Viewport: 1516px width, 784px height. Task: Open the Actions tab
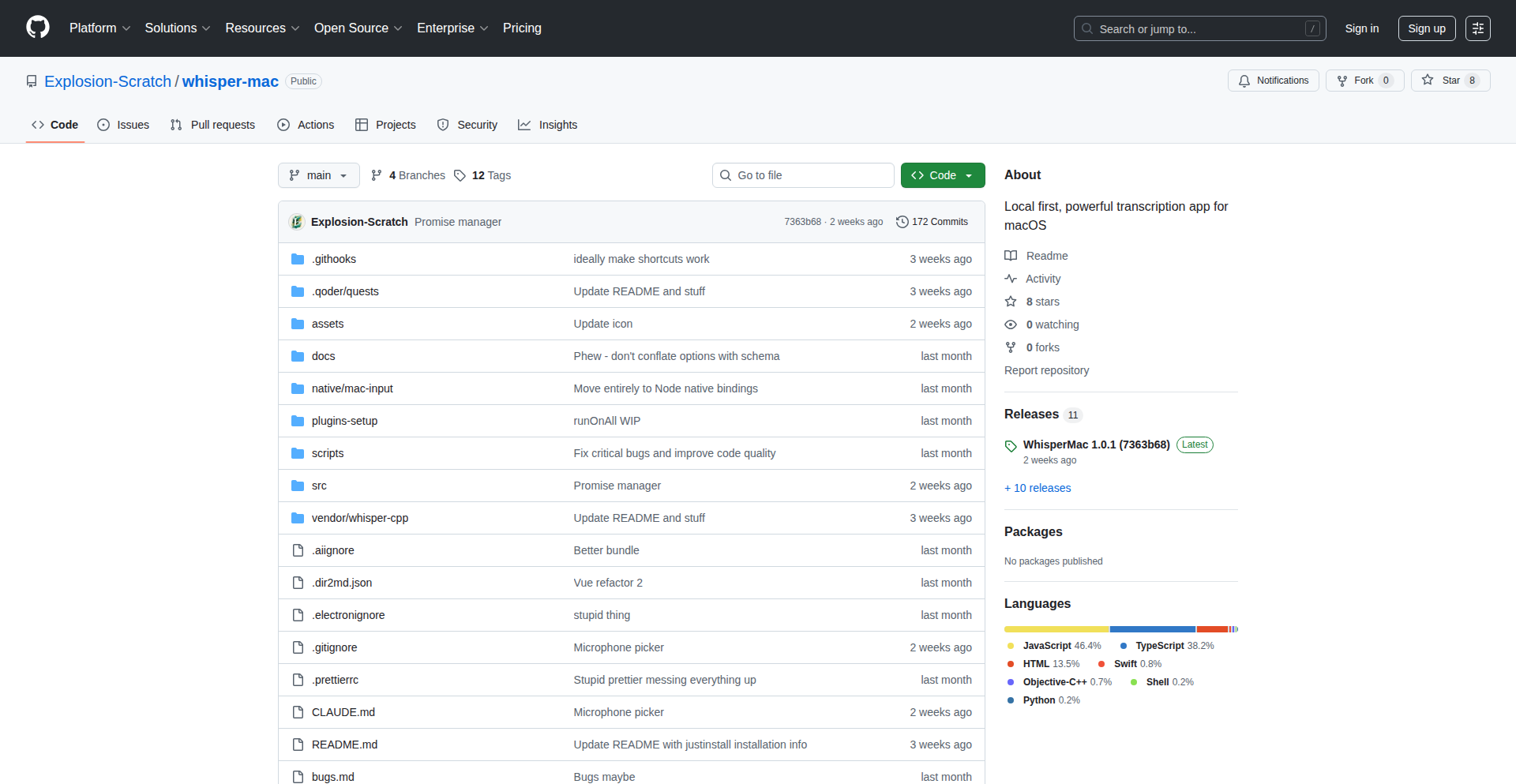[306, 125]
